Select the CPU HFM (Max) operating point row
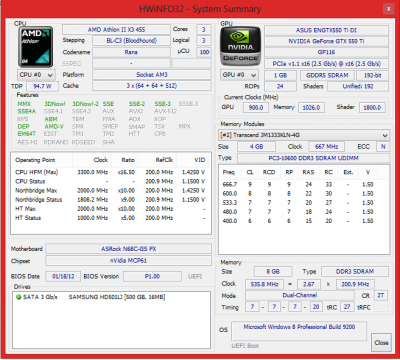The image size is (400, 360). coord(110,172)
